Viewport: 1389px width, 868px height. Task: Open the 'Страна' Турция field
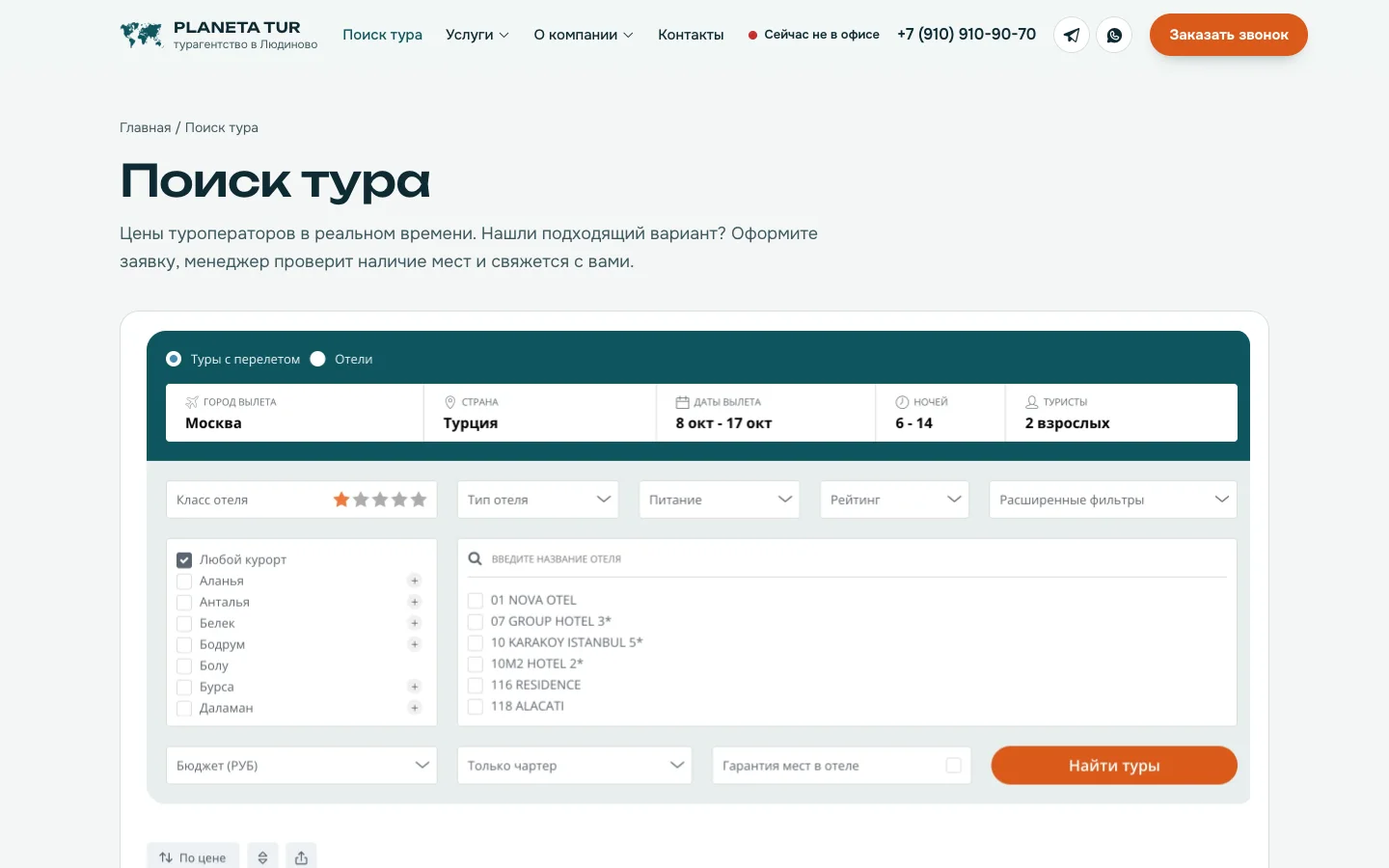[x=540, y=413]
